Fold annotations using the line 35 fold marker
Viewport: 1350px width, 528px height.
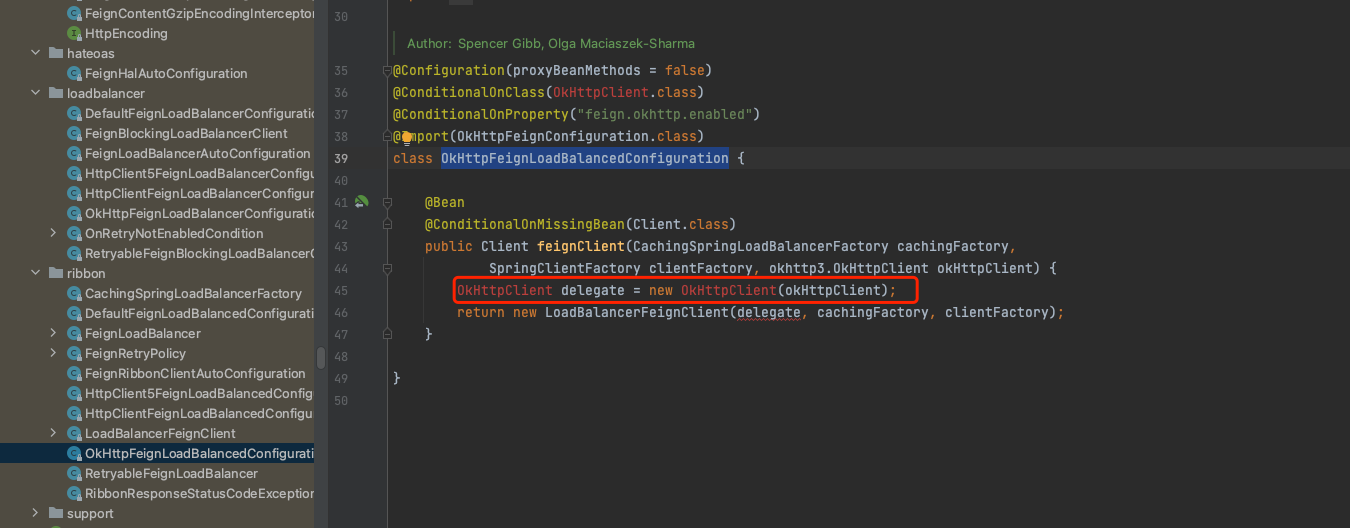pyautogui.click(x=386, y=70)
